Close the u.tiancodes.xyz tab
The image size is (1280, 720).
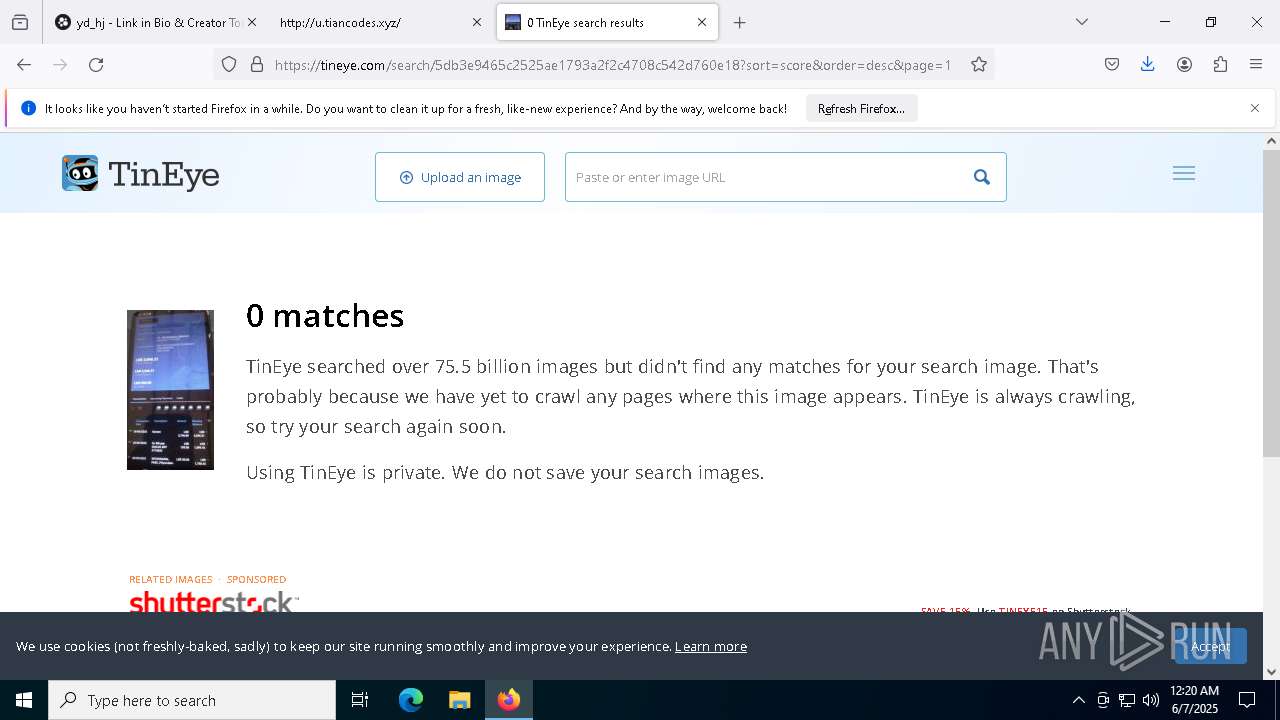[x=477, y=22]
